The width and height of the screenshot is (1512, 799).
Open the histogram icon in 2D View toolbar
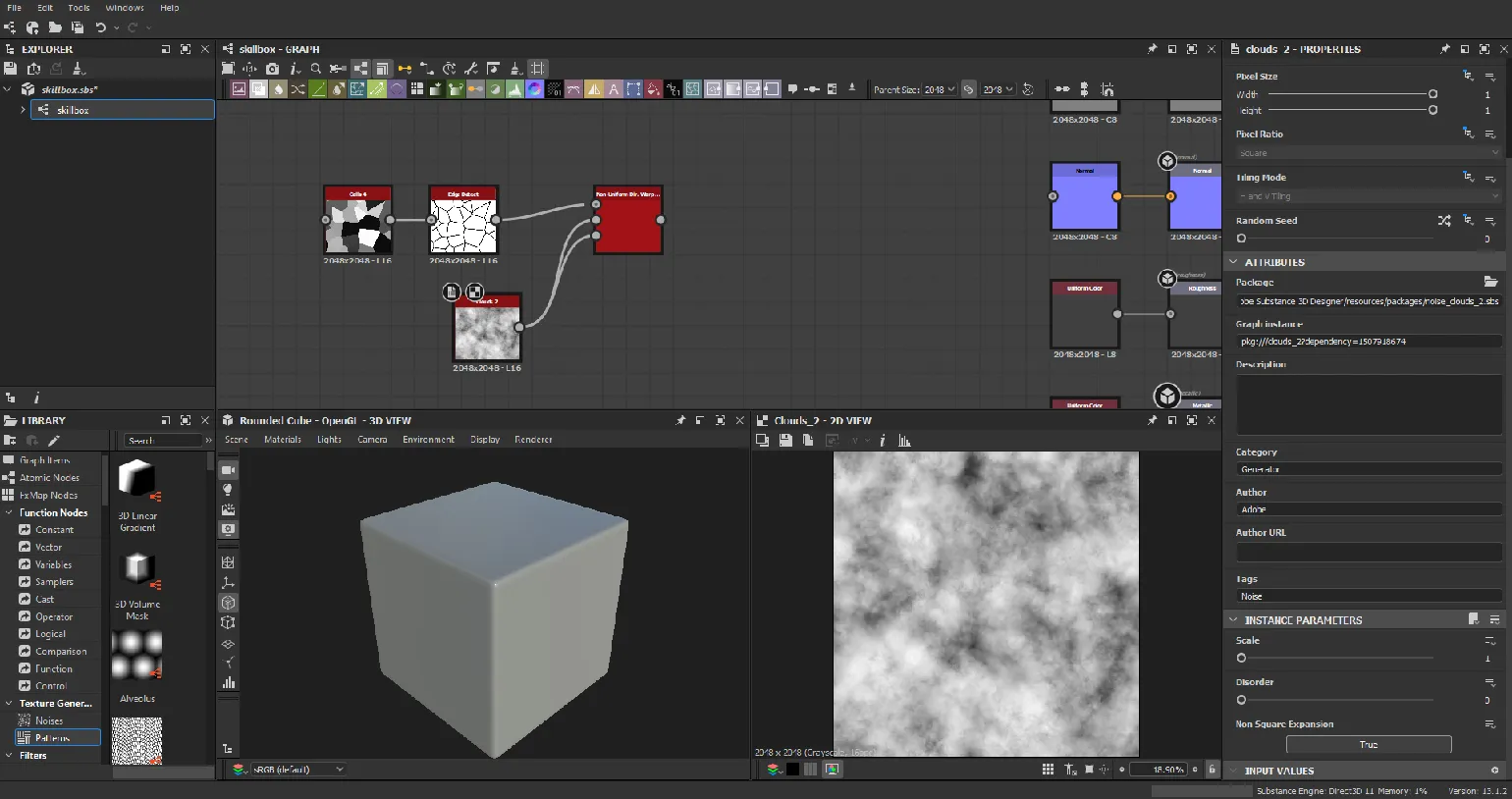904,441
